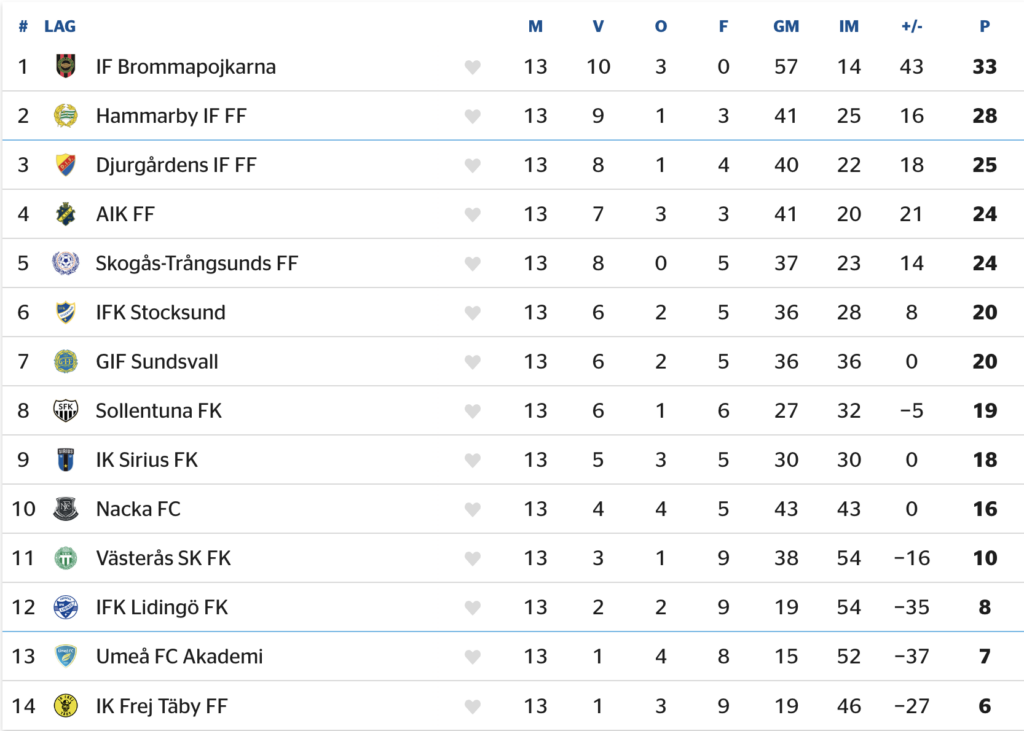Toggle favorite heart for Nacka FC
1024x731 pixels.
click(x=473, y=510)
